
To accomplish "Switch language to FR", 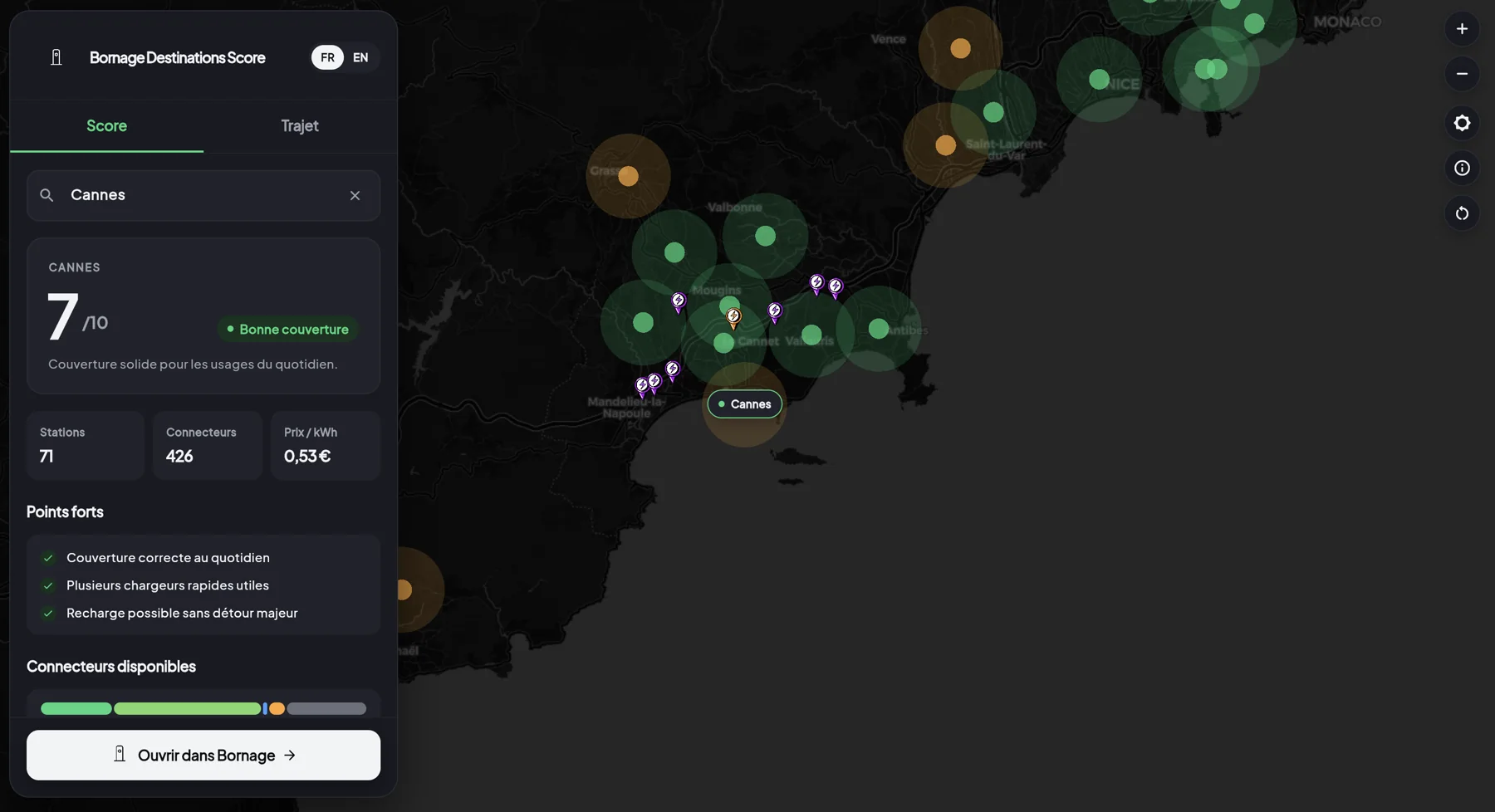I will pos(327,57).
